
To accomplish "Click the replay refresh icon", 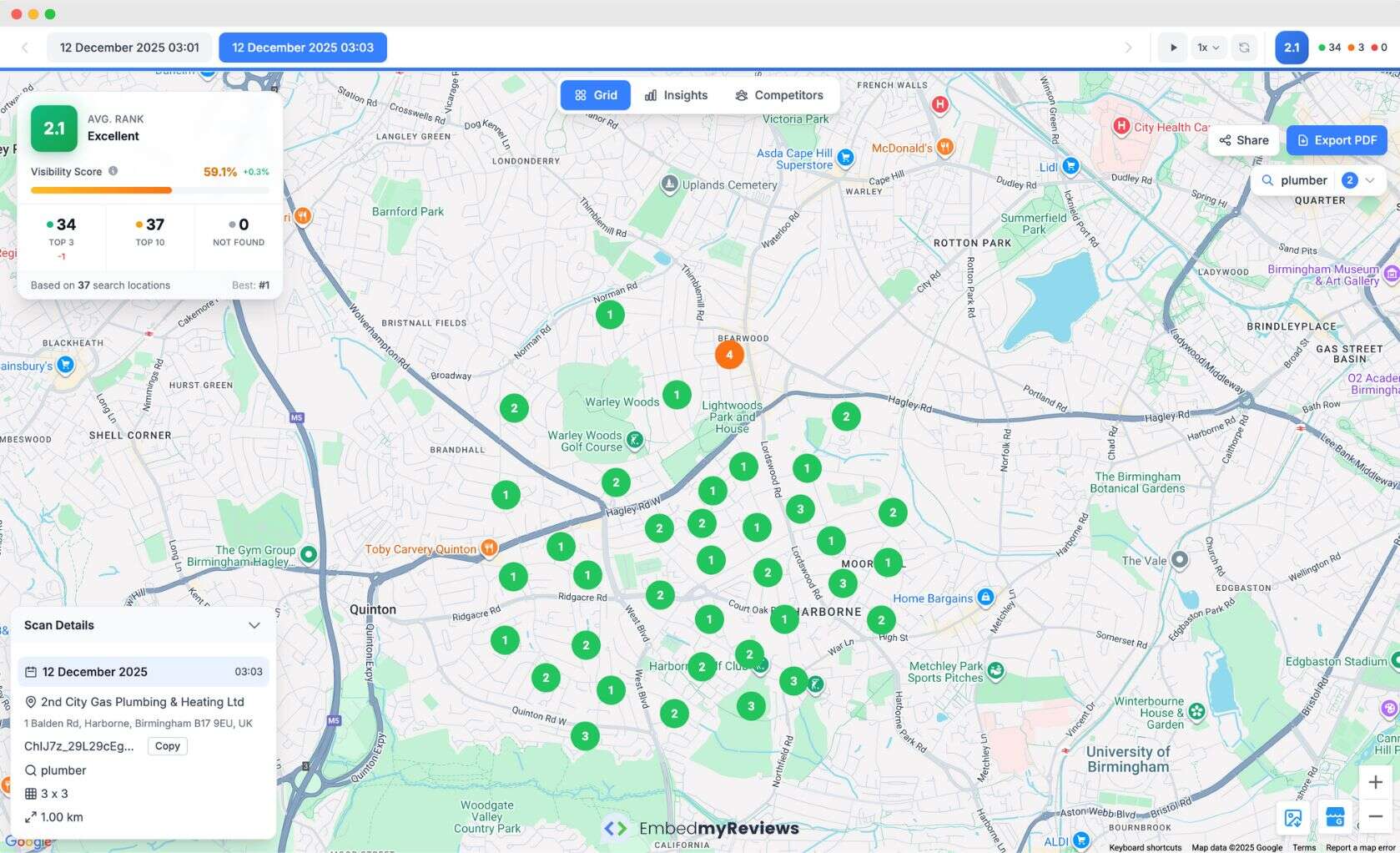I will coord(1244,48).
